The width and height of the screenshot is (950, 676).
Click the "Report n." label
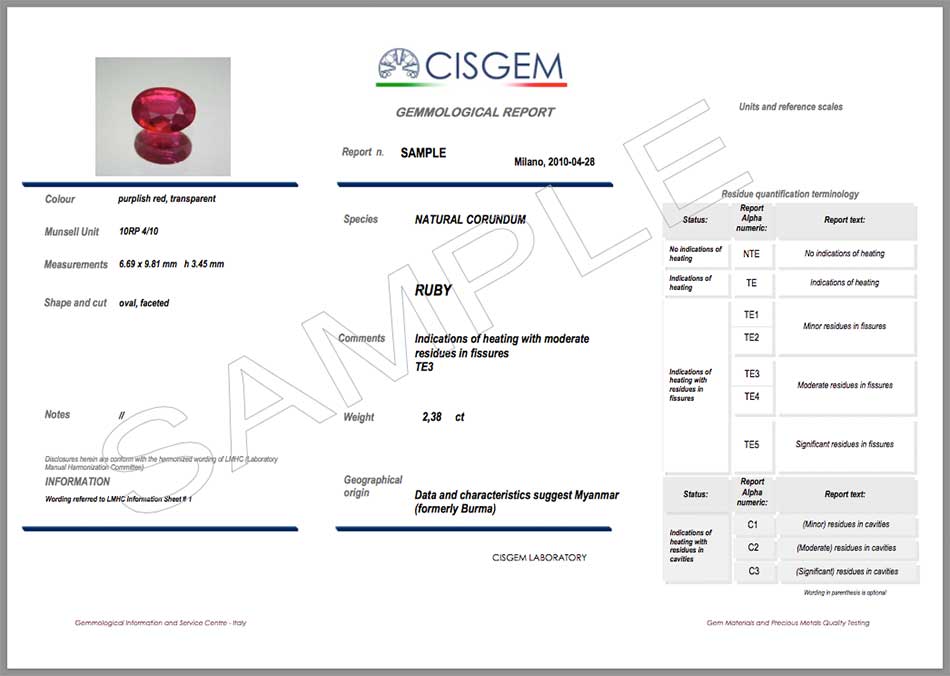(363, 152)
